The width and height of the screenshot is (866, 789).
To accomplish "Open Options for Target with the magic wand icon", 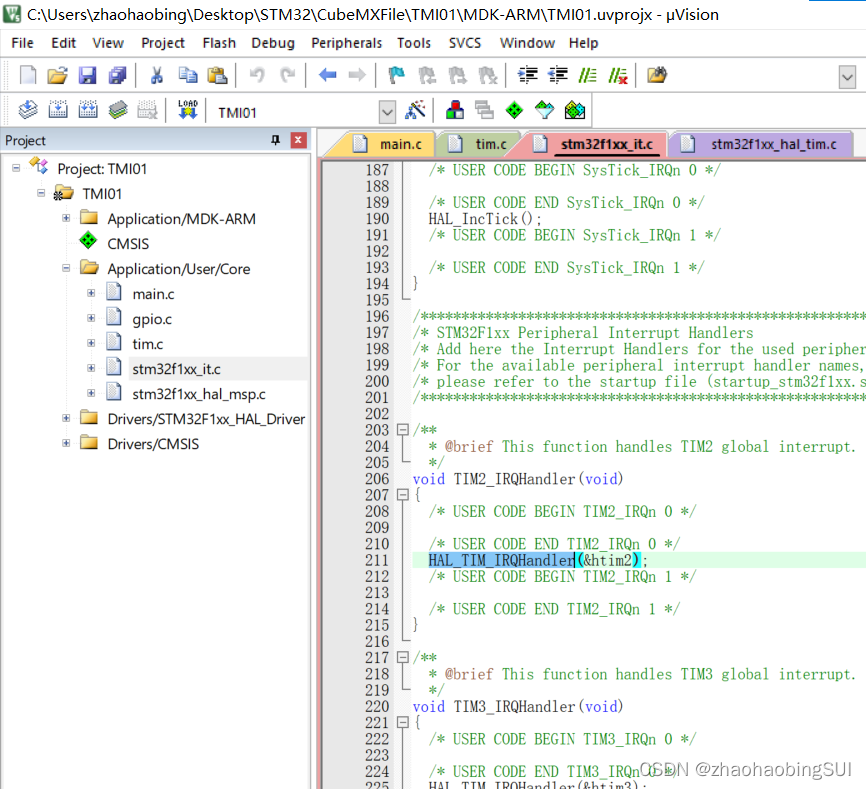I will pyautogui.click(x=415, y=110).
